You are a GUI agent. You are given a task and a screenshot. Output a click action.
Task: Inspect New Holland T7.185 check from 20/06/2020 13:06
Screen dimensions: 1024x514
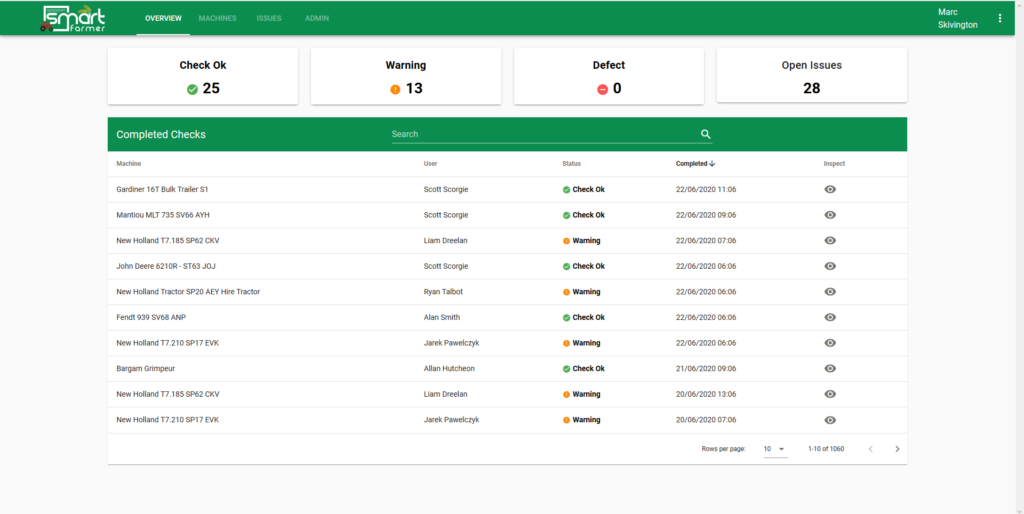(830, 394)
